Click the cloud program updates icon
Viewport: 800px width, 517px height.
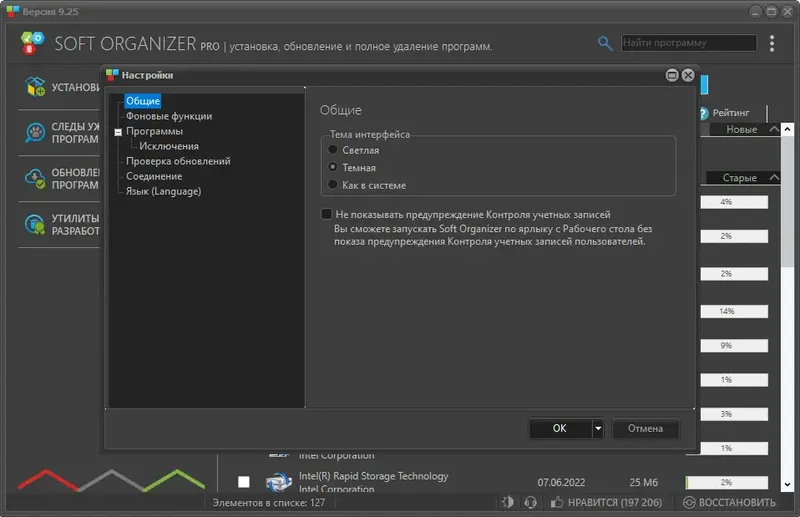click(x=35, y=179)
